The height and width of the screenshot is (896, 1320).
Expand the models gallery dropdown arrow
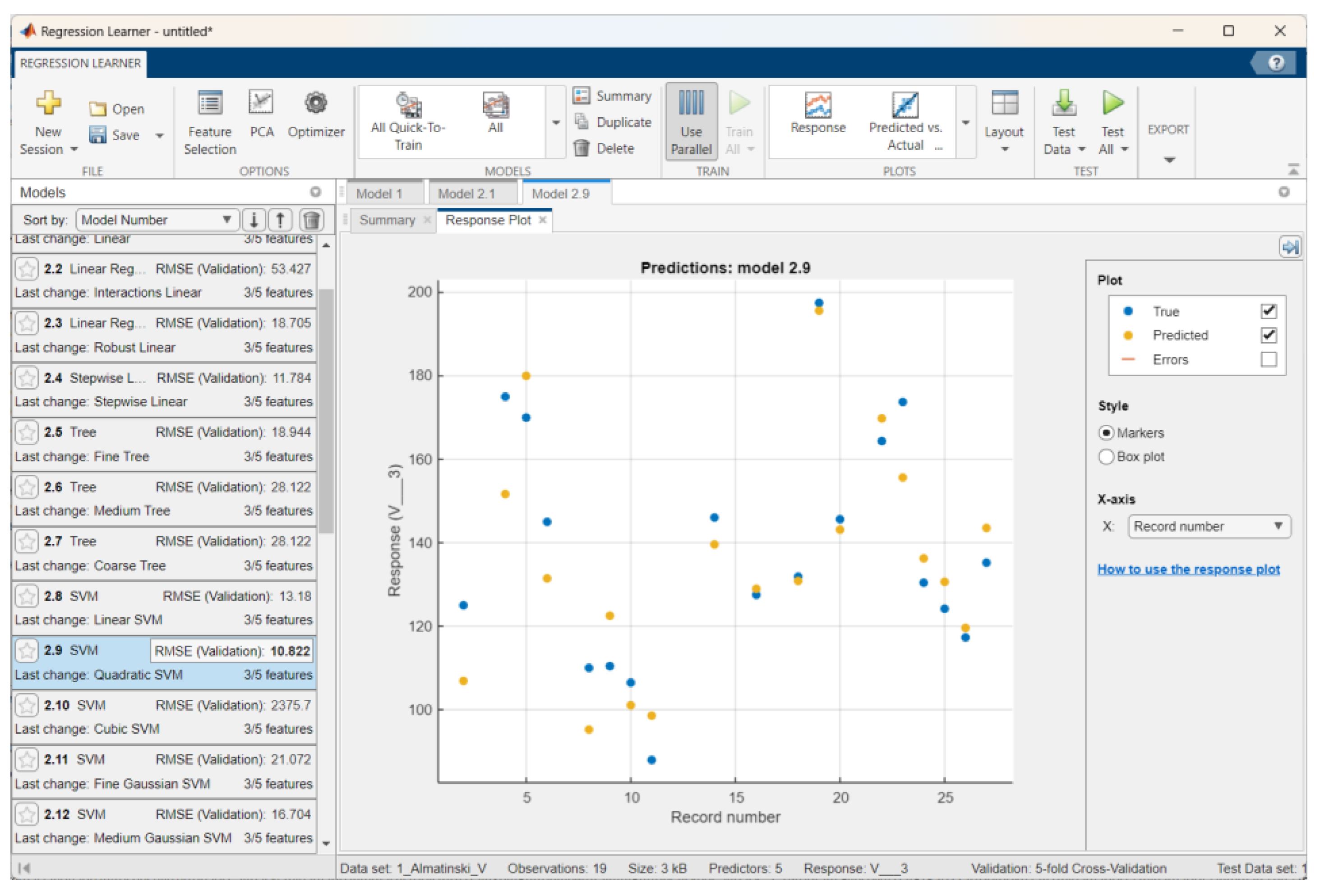click(x=556, y=123)
